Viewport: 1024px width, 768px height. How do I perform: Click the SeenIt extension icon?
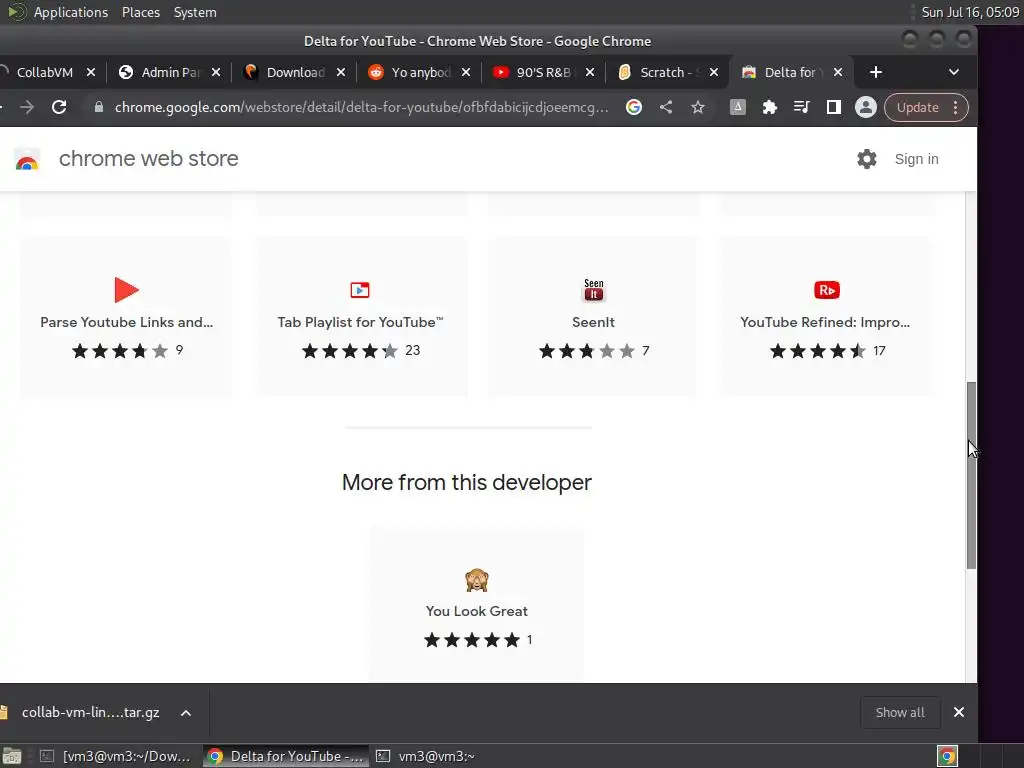coord(594,290)
